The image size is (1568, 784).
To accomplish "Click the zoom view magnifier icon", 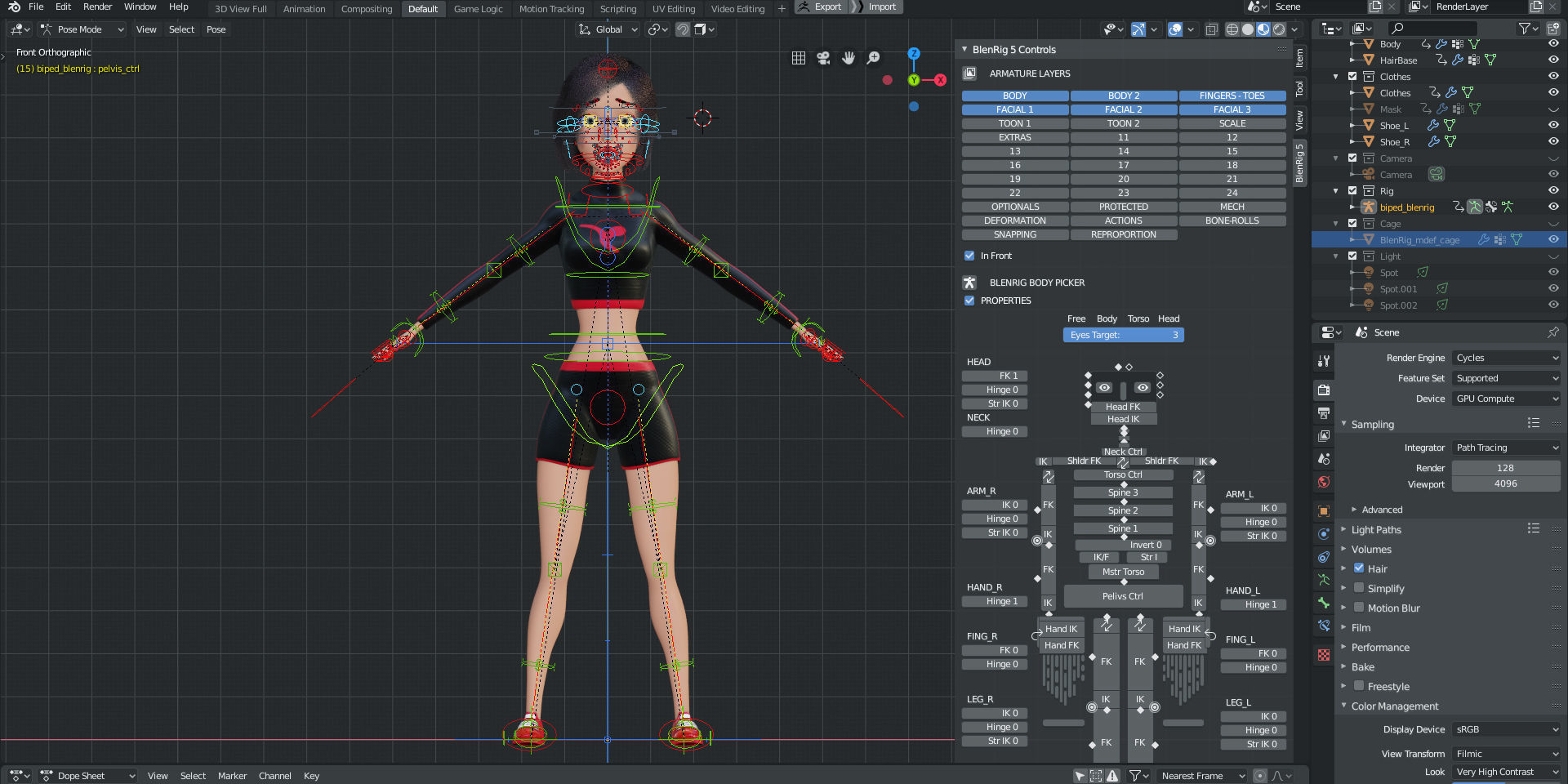I will 873,58.
